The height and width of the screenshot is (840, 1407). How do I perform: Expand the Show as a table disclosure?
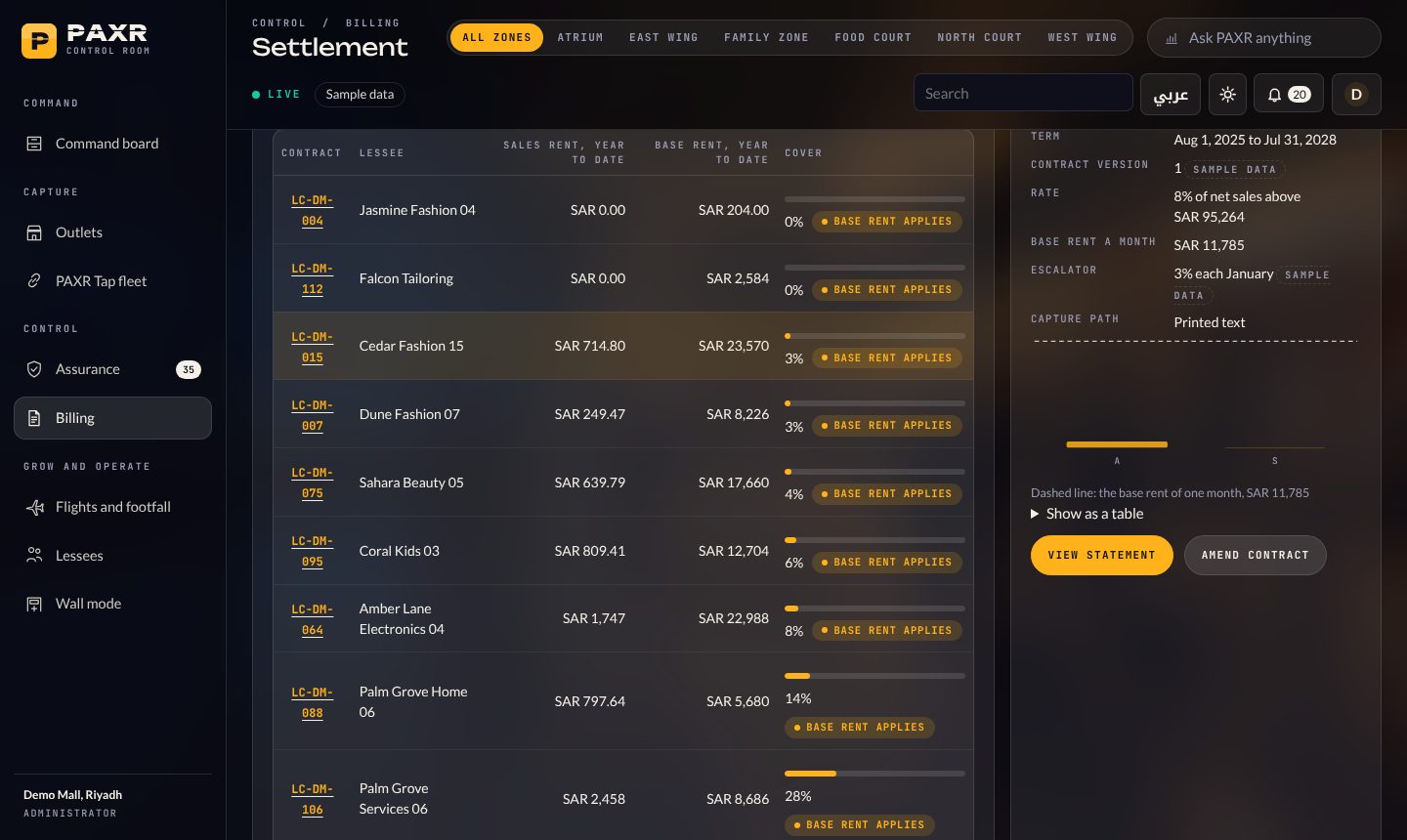click(x=1087, y=514)
